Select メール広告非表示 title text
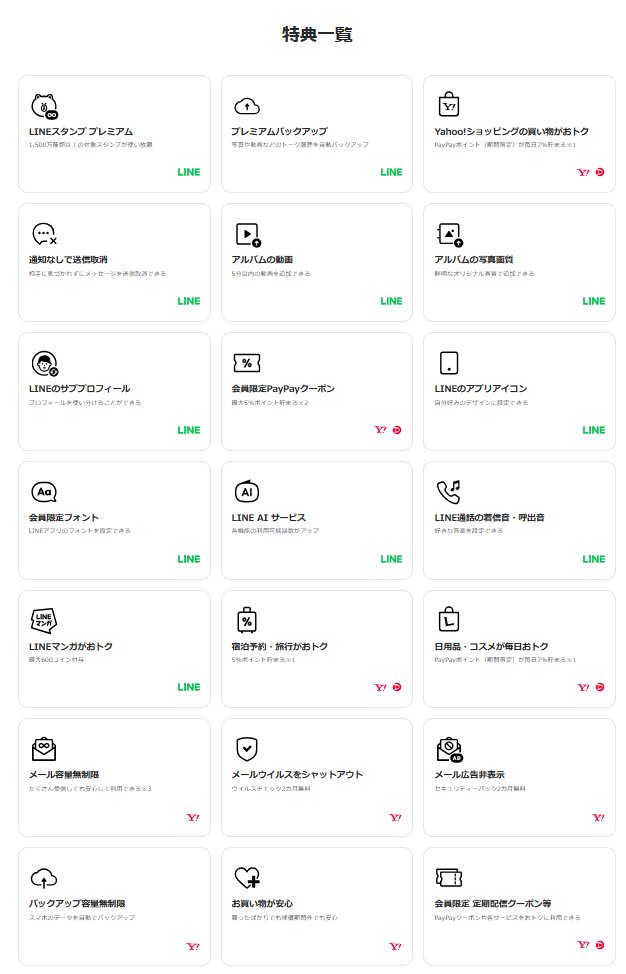Image resolution: width=626 pixels, height=974 pixels. [x=470, y=775]
